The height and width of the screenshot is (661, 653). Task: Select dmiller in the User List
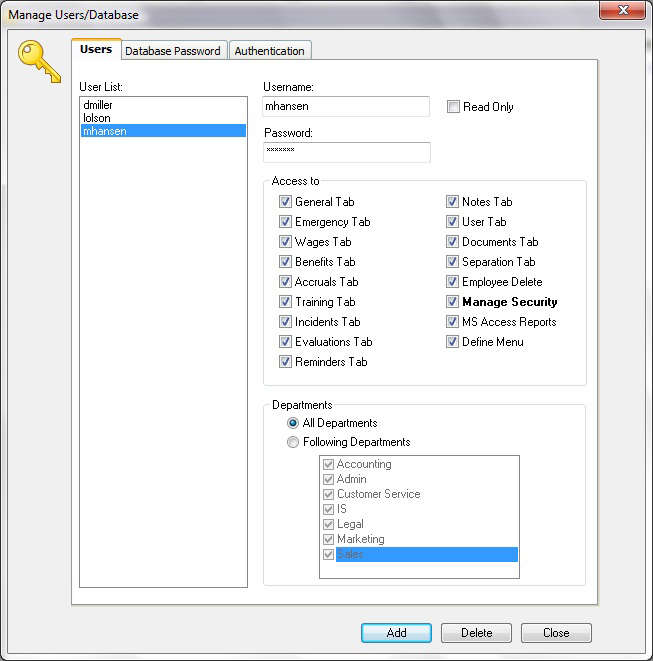(97, 104)
